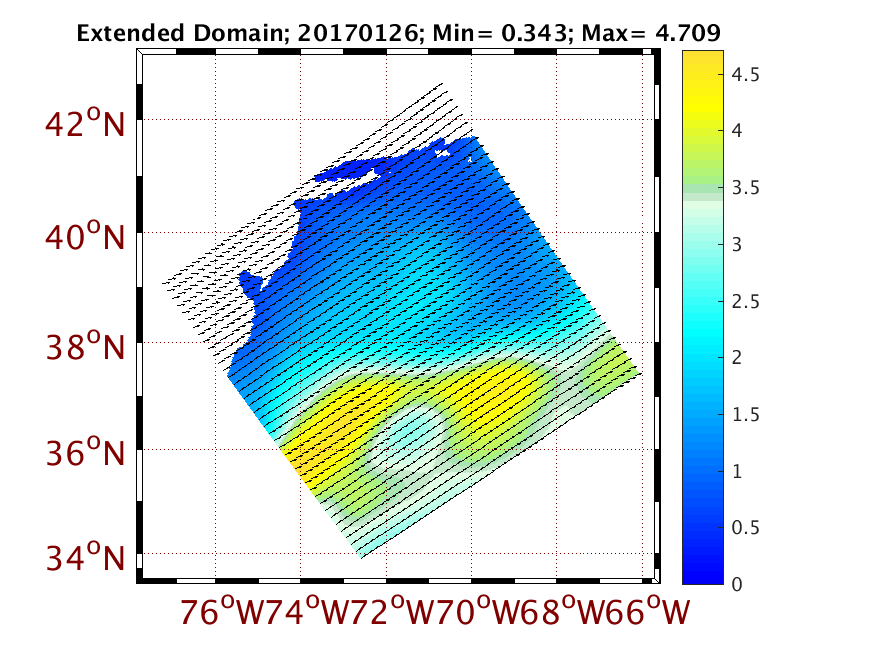Click the '38°N' latitude label
874x655 pixels.
tap(85, 346)
